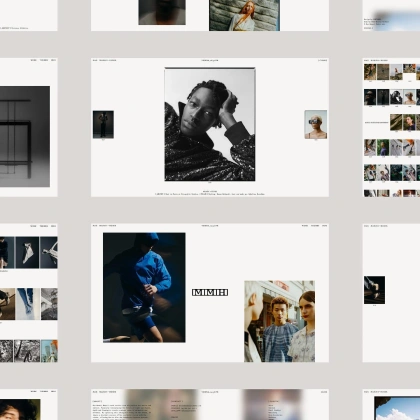Screen dimensions: 420x420
Task: Click the small dark thumbnail on the blank page
Action: 374,290
